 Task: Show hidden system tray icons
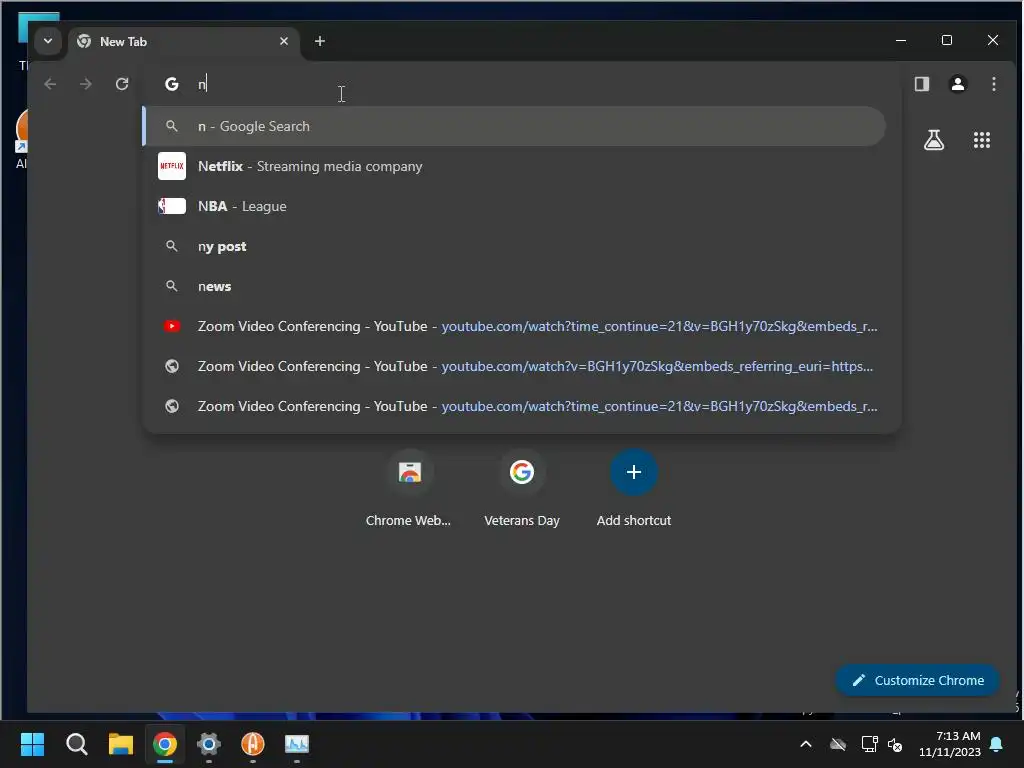point(806,744)
